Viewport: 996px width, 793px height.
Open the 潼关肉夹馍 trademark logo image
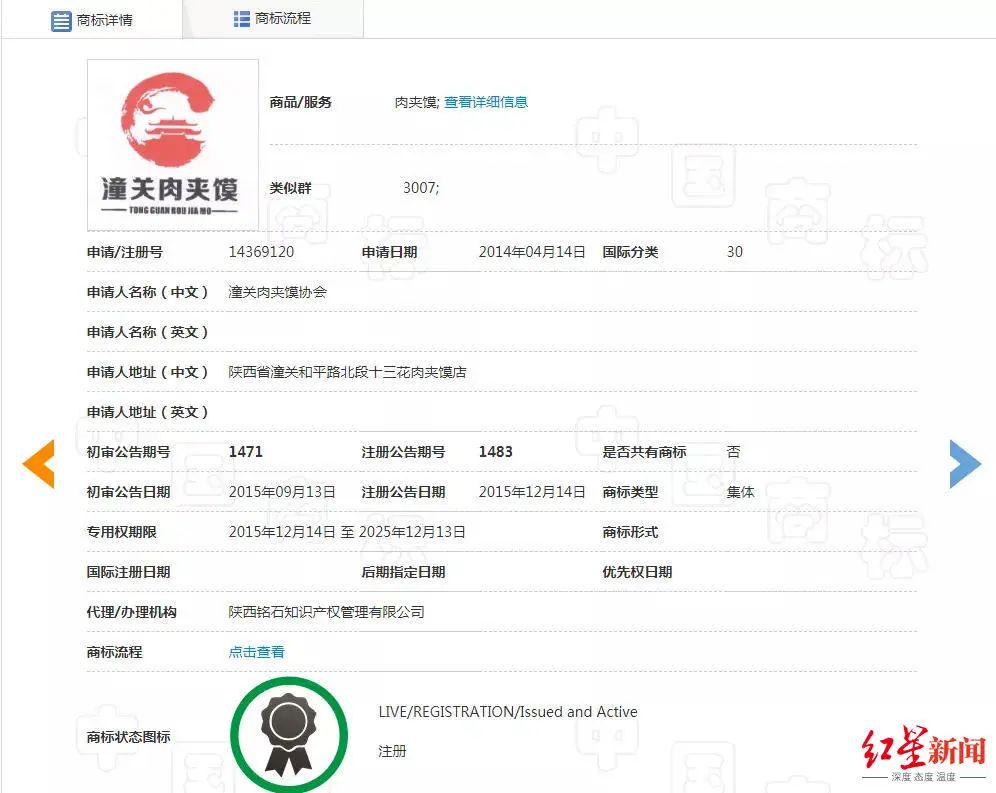(172, 145)
